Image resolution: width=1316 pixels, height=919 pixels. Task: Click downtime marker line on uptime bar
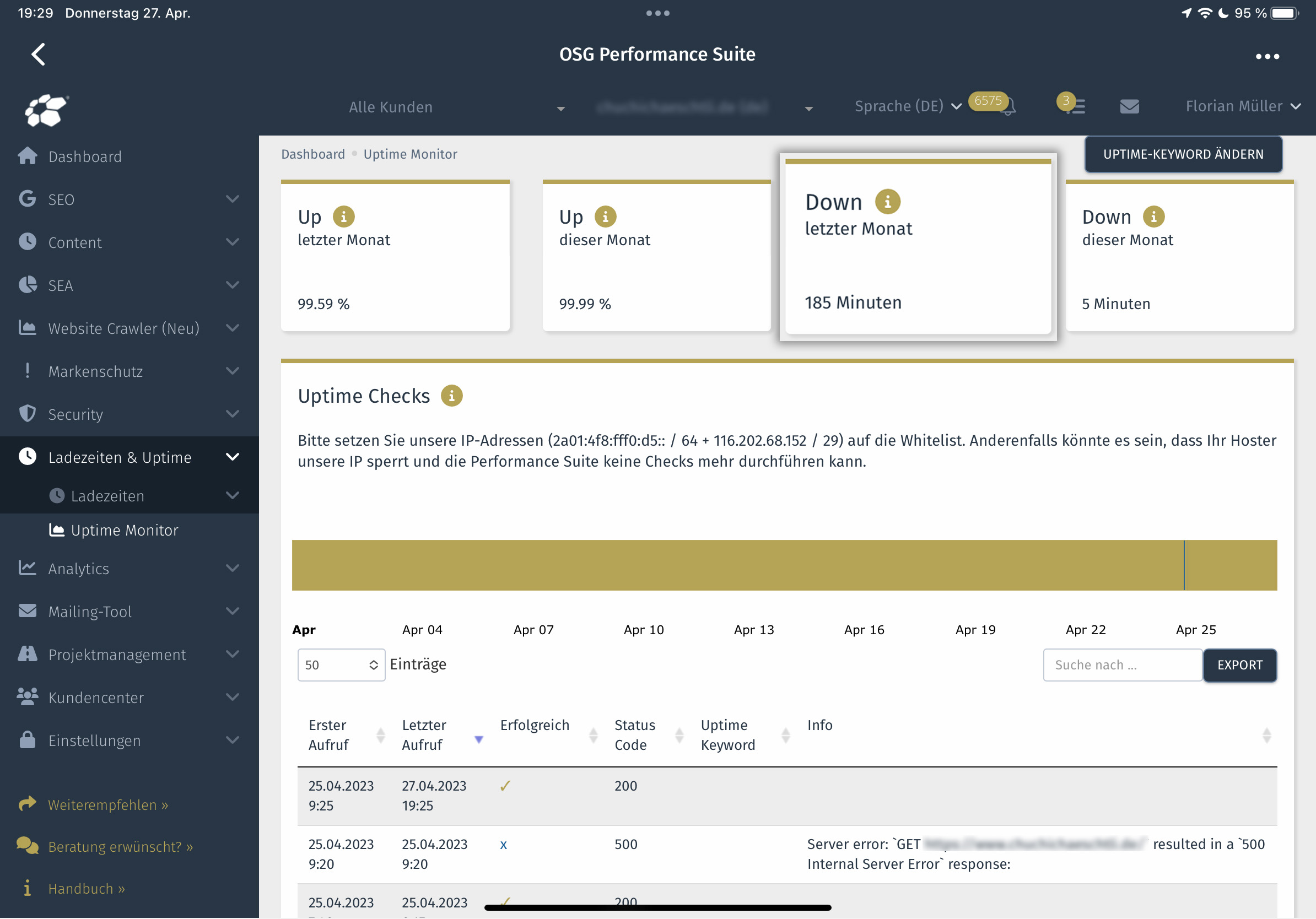1184,565
